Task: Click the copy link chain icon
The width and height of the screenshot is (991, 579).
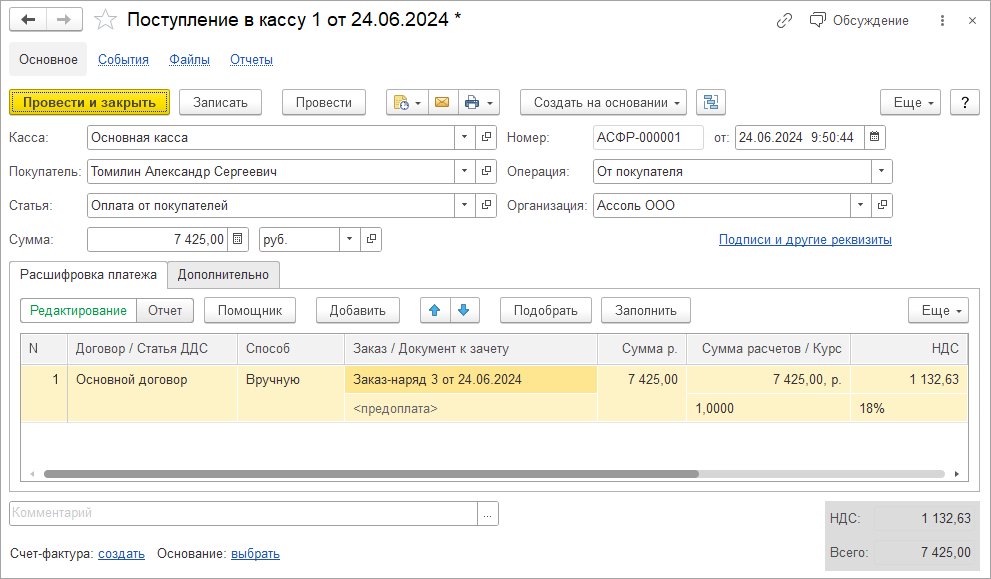Action: click(785, 20)
